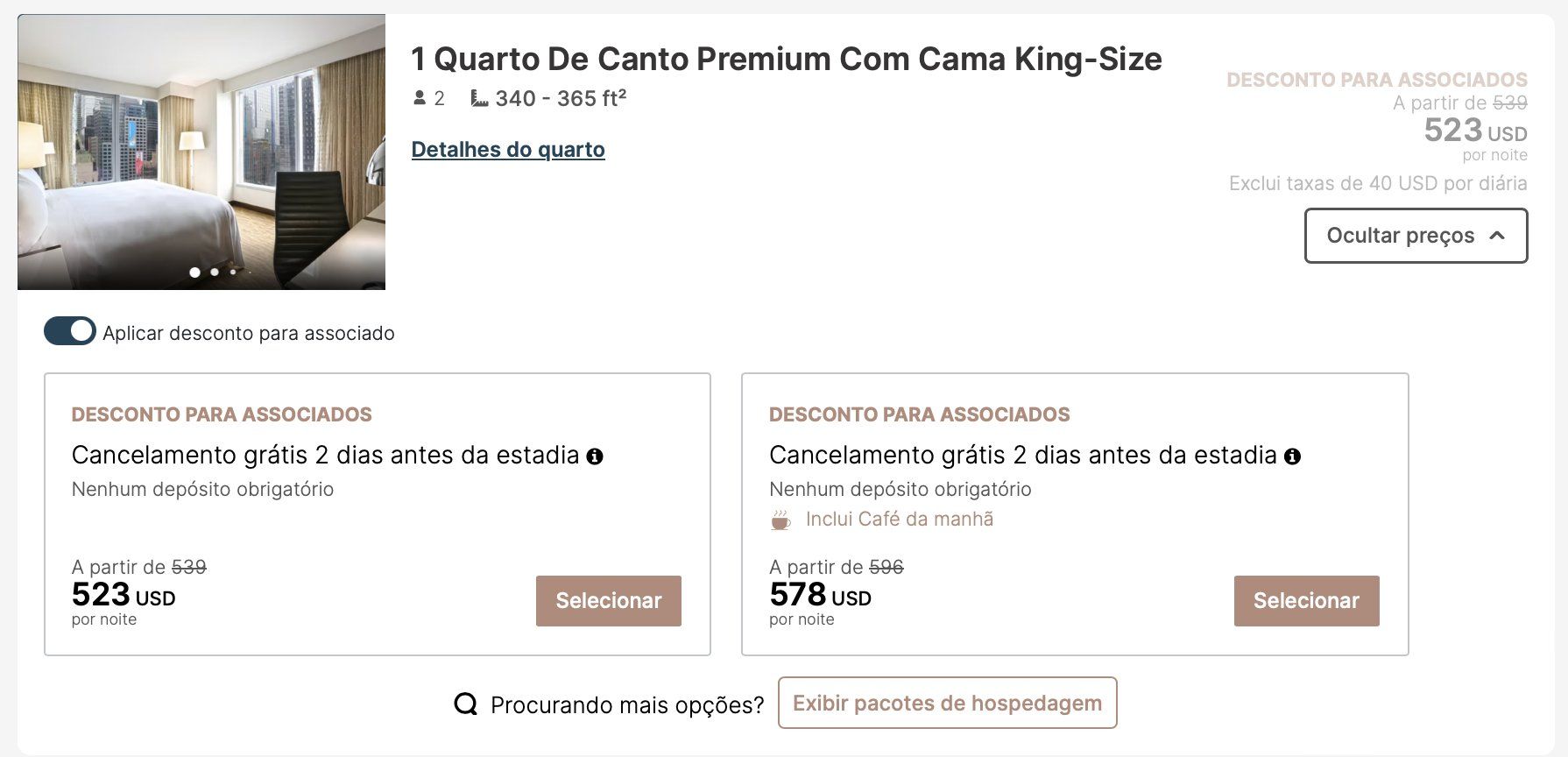
Task: Select third carousel dot on room photo
Action: click(x=233, y=272)
